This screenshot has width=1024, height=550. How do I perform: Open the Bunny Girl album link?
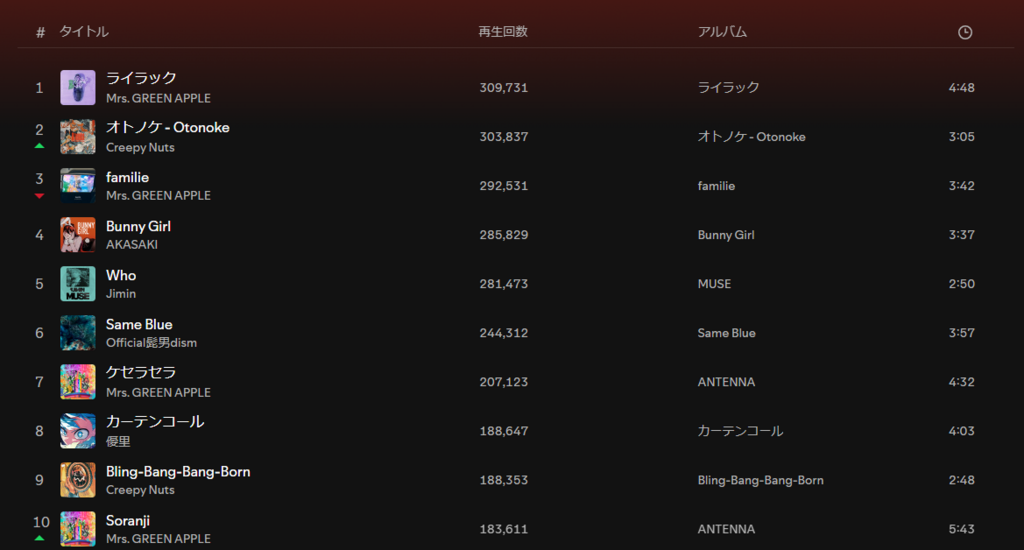coord(726,235)
